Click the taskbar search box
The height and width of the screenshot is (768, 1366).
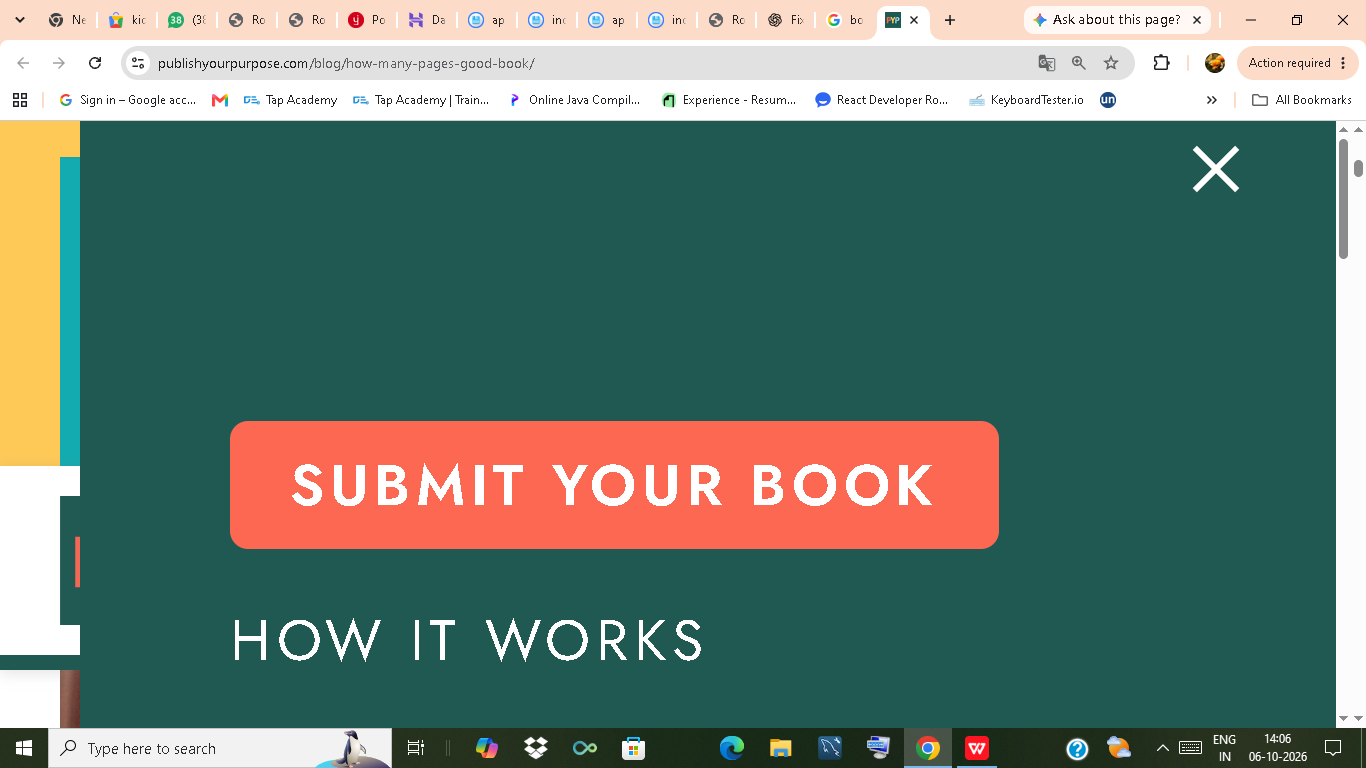pyautogui.click(x=220, y=748)
